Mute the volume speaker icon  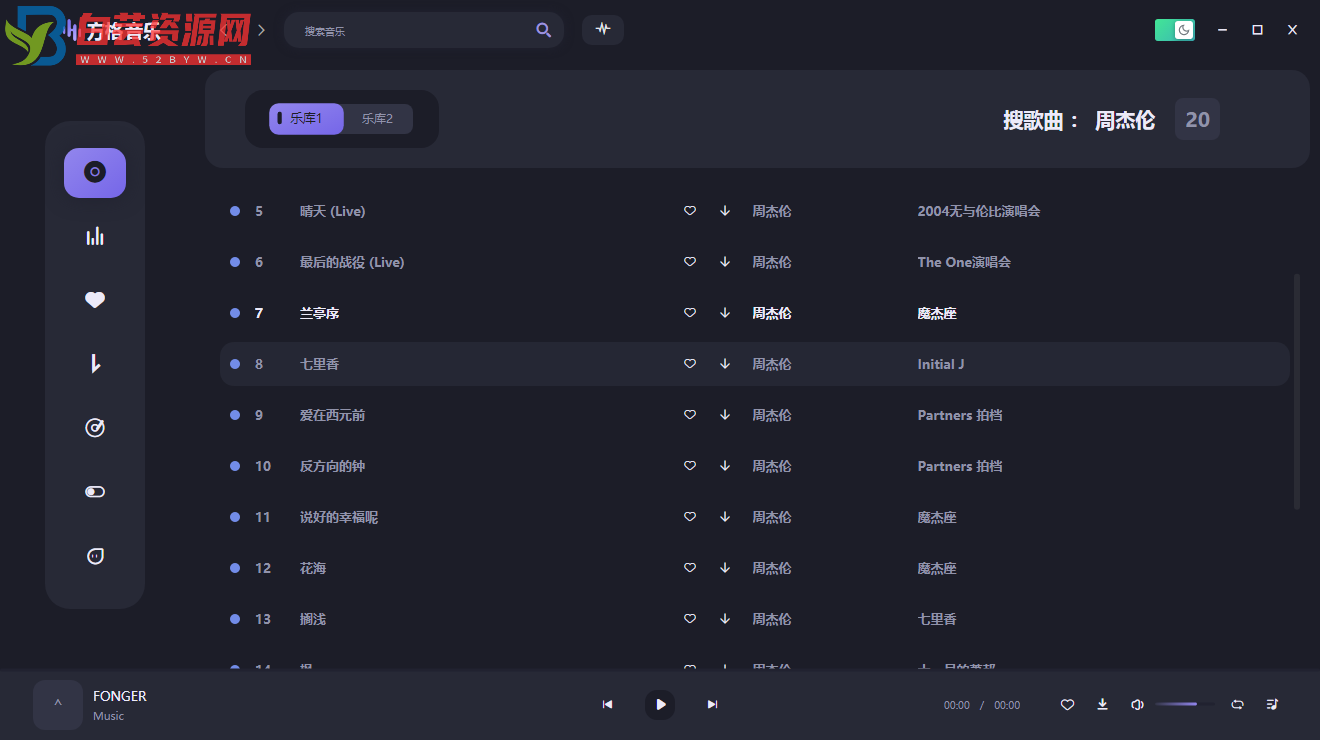coord(1137,704)
